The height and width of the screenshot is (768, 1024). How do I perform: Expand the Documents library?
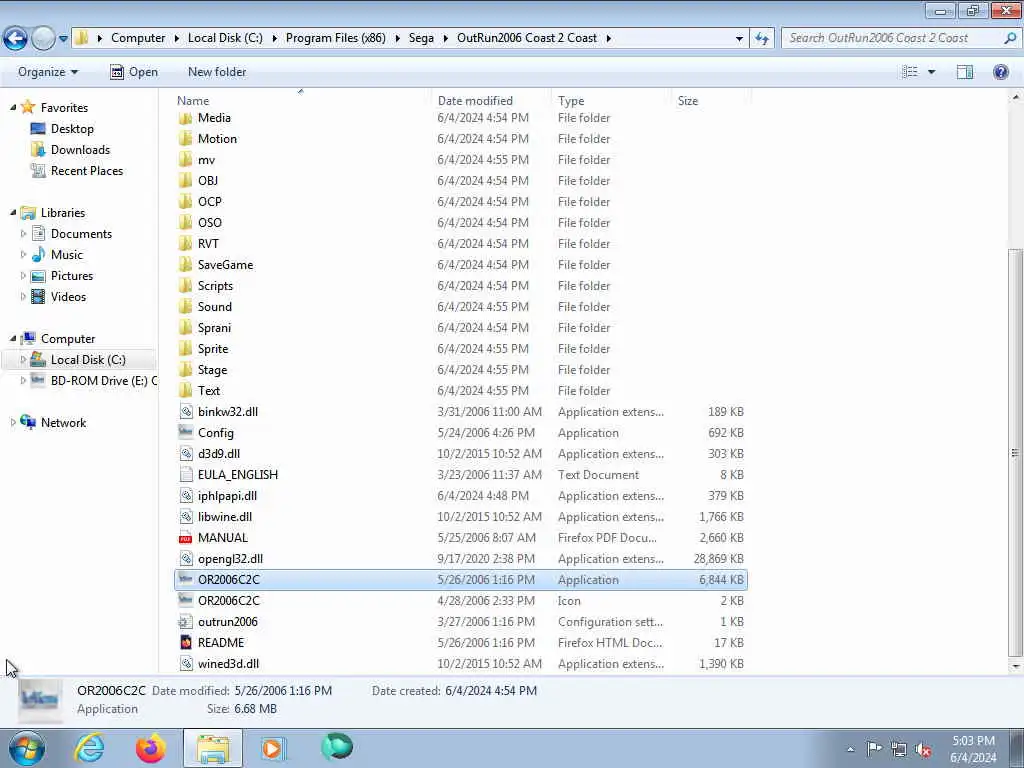pyautogui.click(x=24, y=234)
